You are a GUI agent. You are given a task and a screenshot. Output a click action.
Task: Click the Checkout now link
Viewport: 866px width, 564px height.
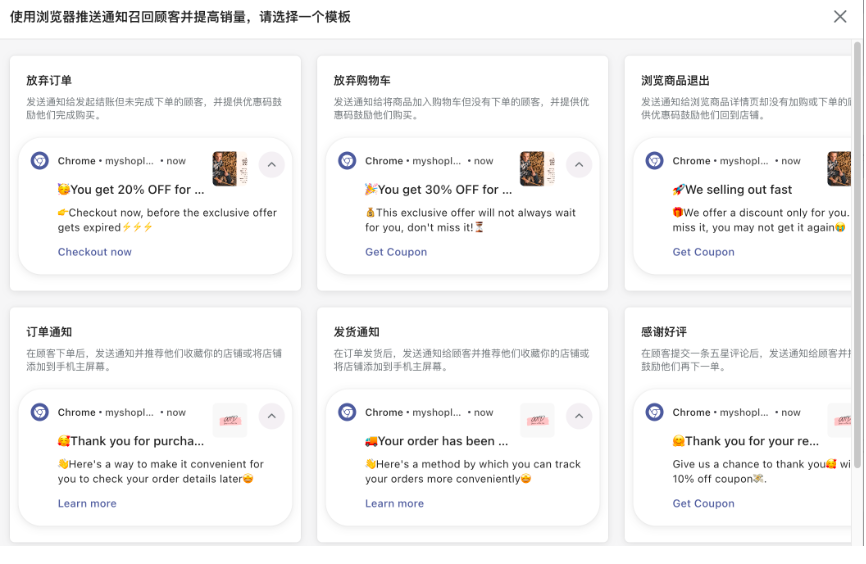(95, 252)
